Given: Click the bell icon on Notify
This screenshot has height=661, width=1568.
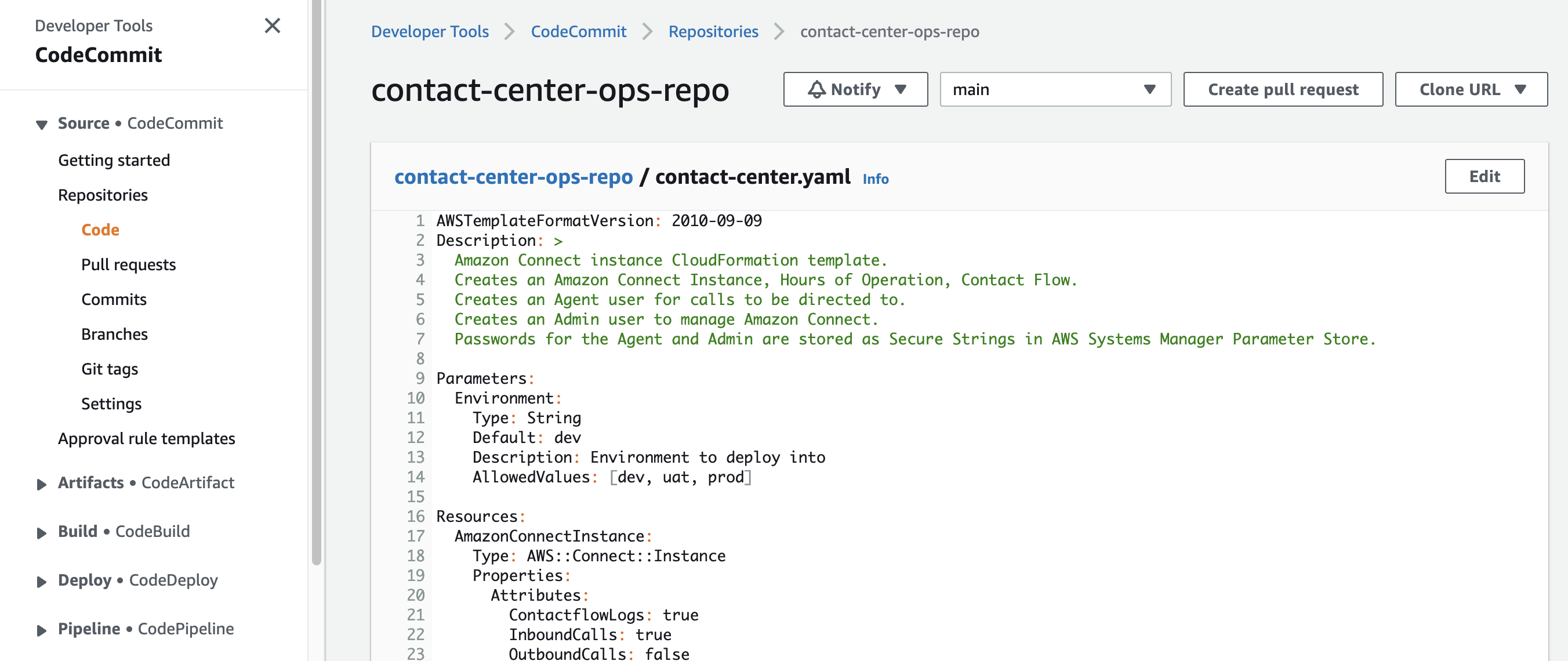Looking at the screenshot, I should pyautogui.click(x=816, y=89).
